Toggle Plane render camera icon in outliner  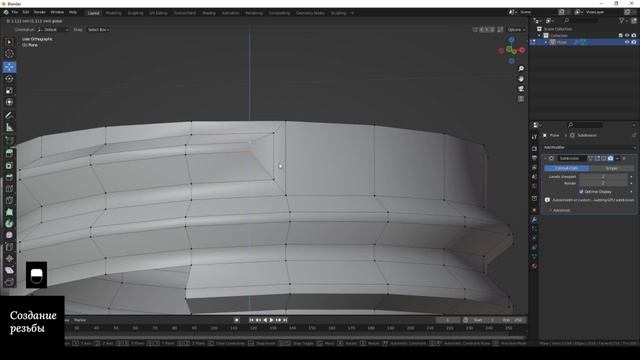634,42
